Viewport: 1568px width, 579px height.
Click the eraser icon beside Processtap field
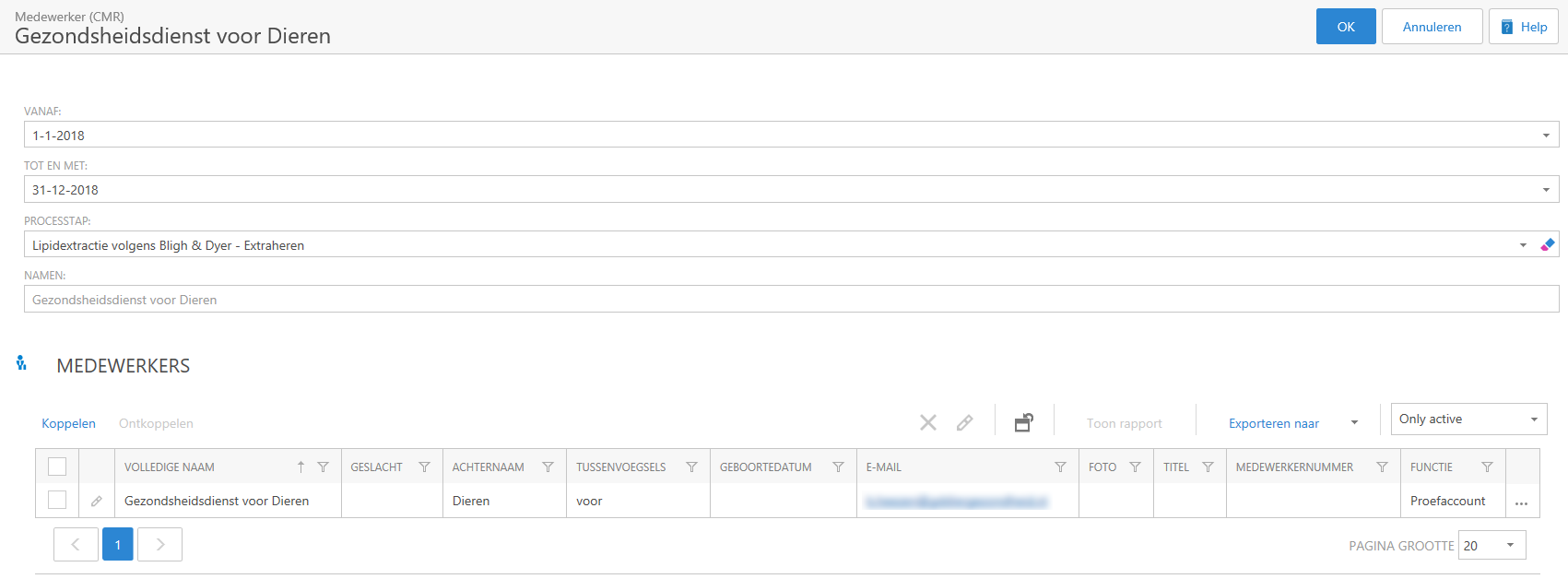1547,244
